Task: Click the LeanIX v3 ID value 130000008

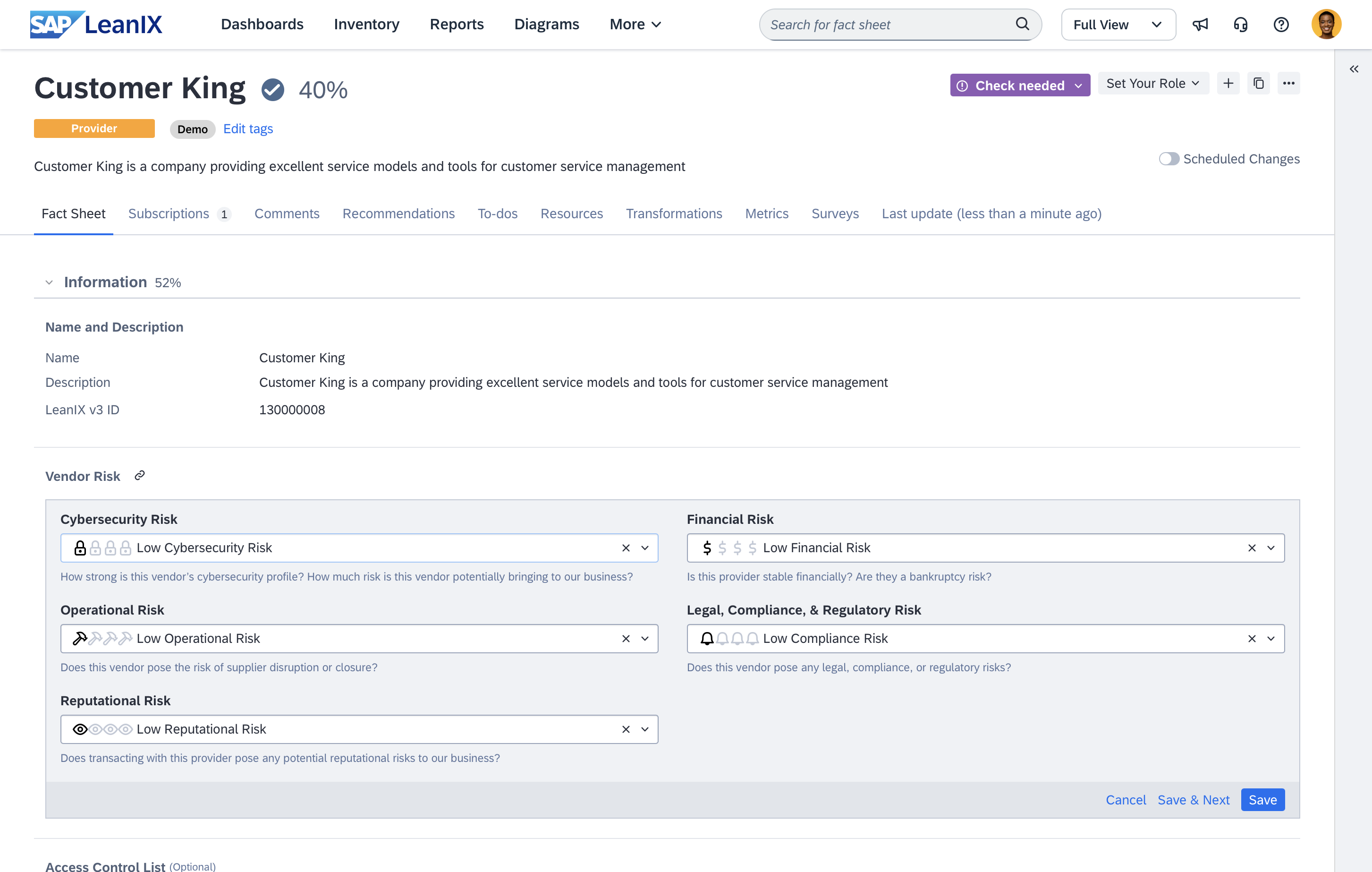Action: (292, 410)
